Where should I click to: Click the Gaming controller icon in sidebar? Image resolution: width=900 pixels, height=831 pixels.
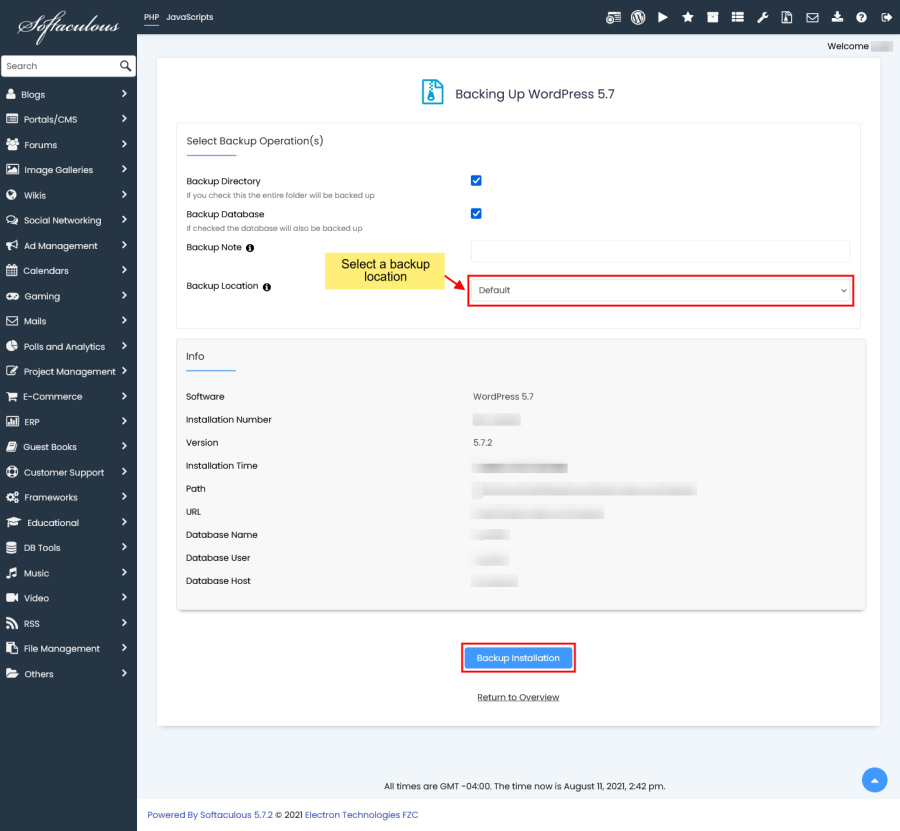click(12, 296)
